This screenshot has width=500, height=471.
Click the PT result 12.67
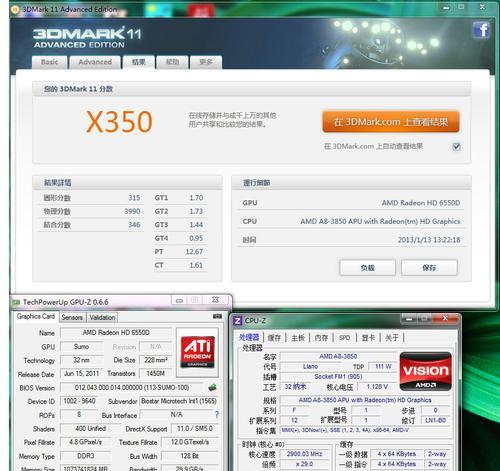pyautogui.click(x=194, y=252)
